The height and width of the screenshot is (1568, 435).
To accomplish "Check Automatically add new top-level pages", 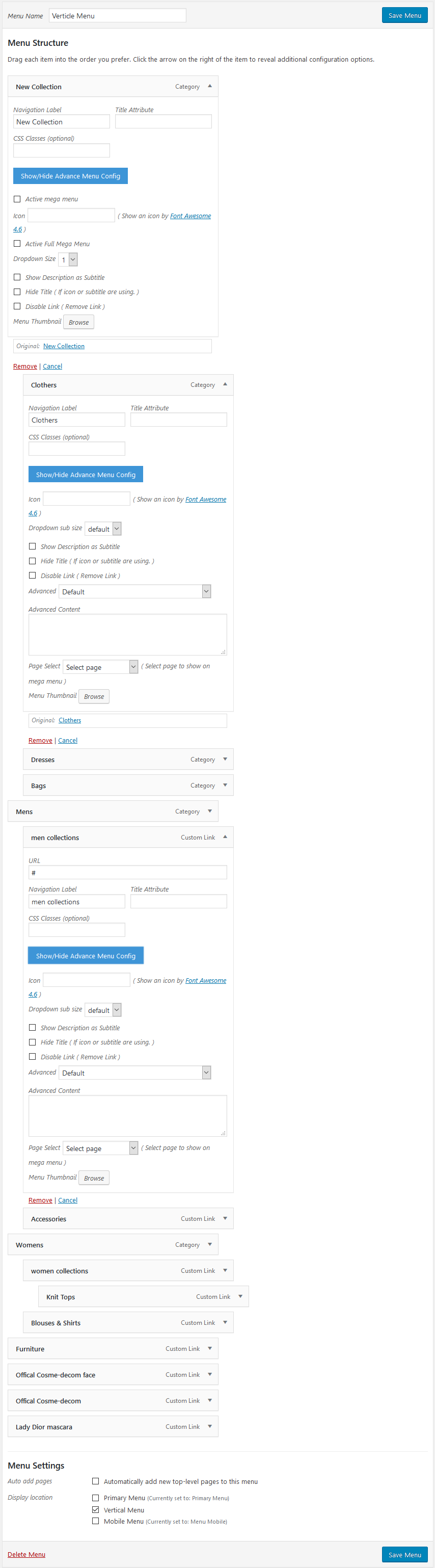I will coord(96,1481).
